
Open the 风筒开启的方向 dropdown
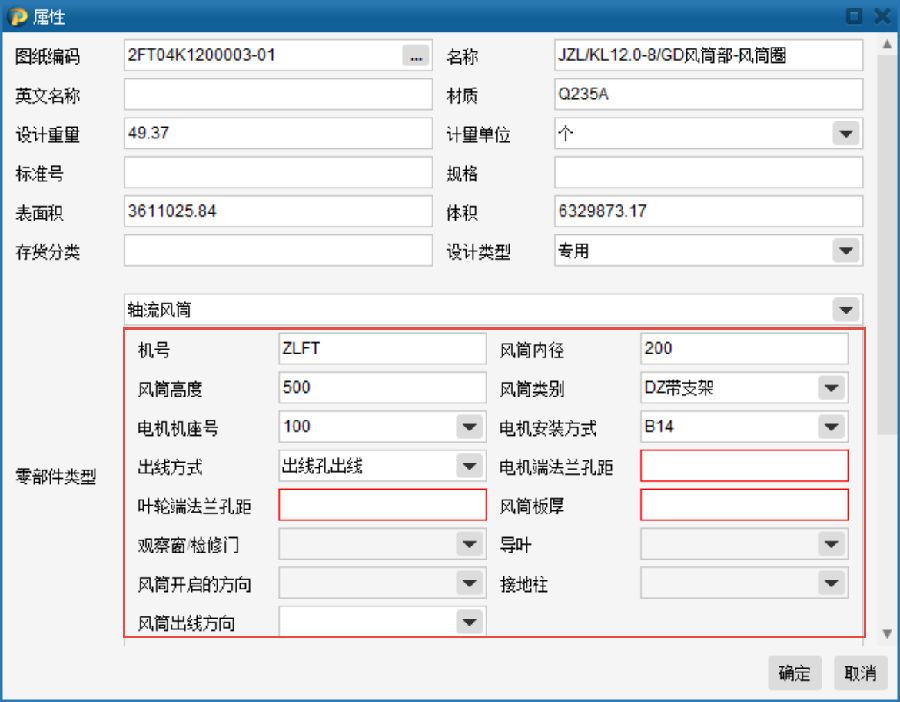(x=470, y=583)
